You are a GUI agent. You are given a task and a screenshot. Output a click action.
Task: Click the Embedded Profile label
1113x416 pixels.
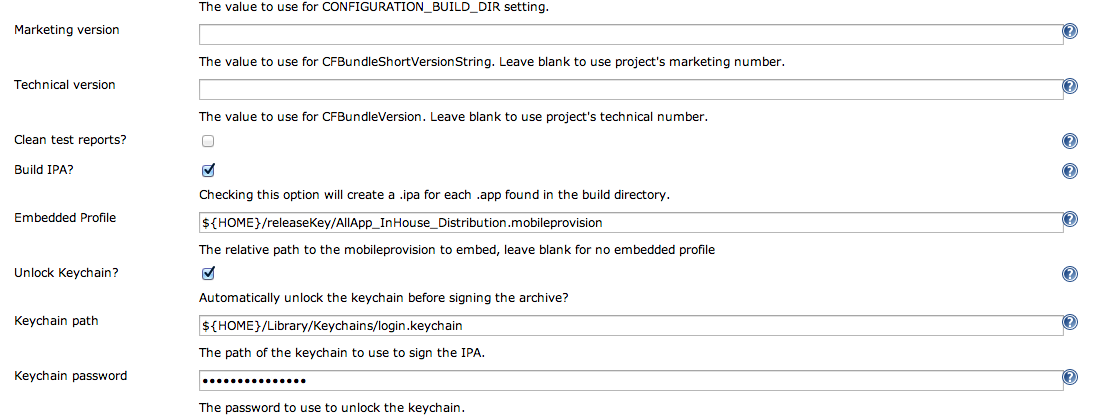coord(64,218)
